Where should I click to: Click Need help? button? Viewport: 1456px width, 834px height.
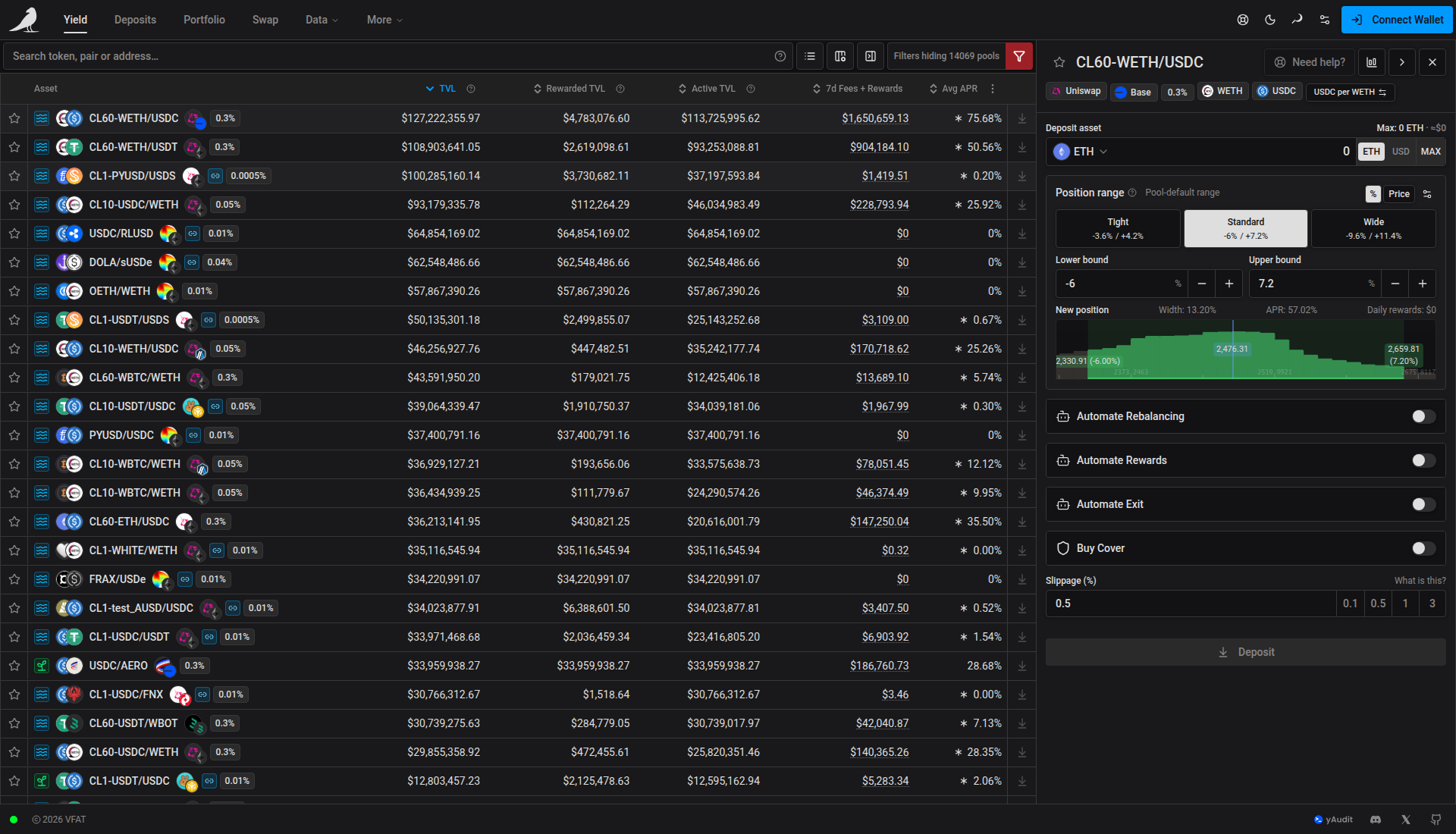click(1310, 62)
